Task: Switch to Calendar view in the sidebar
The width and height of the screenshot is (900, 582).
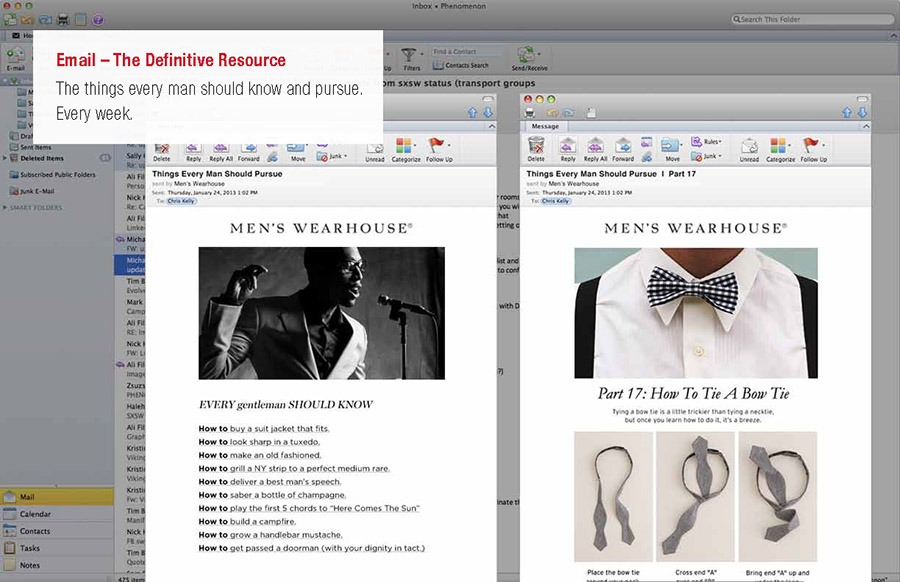Action: (57, 514)
